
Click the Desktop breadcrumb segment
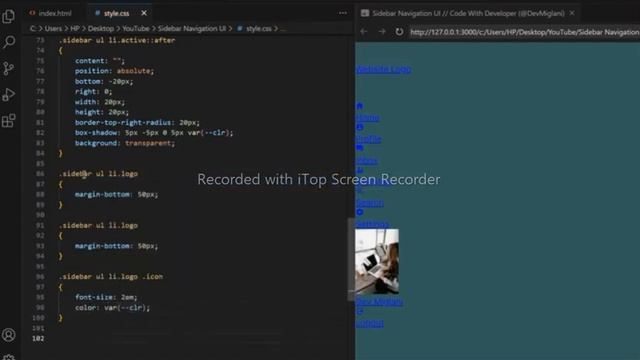[100, 29]
